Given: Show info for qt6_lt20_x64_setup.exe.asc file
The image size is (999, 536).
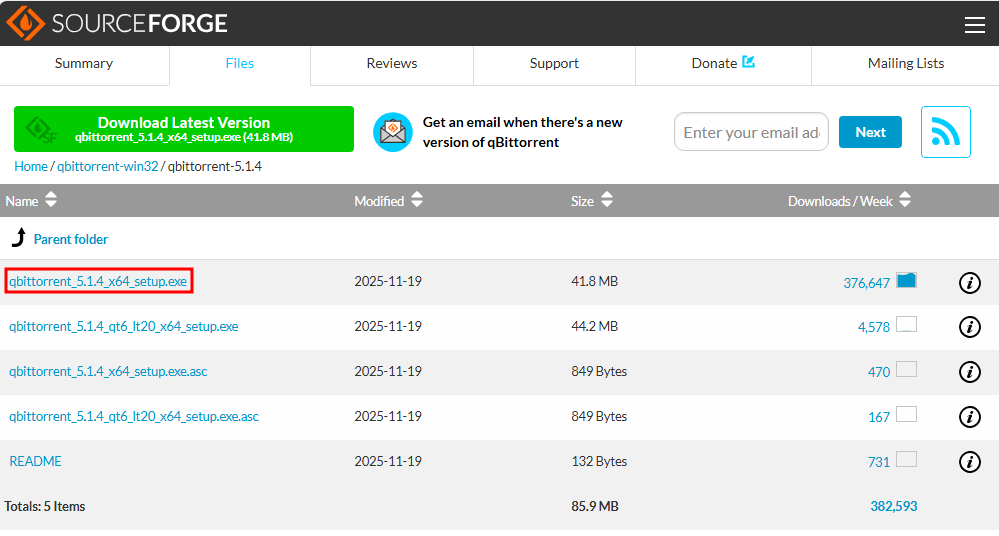Looking at the screenshot, I should [970, 417].
